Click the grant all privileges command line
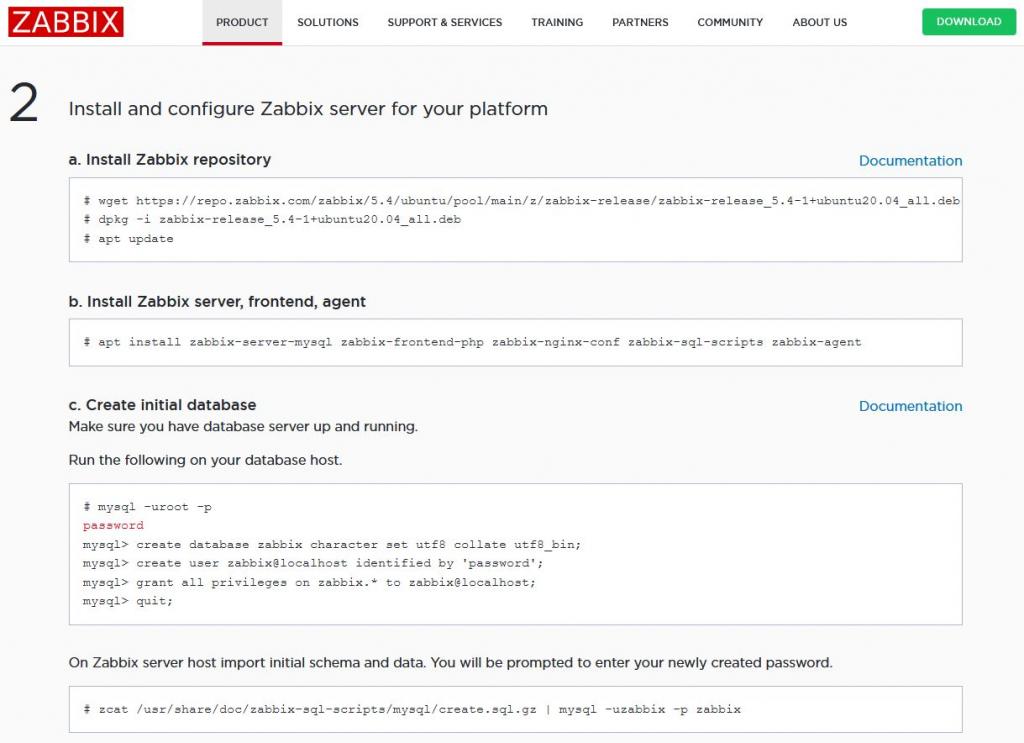Image resolution: width=1024 pixels, height=743 pixels. click(309, 582)
